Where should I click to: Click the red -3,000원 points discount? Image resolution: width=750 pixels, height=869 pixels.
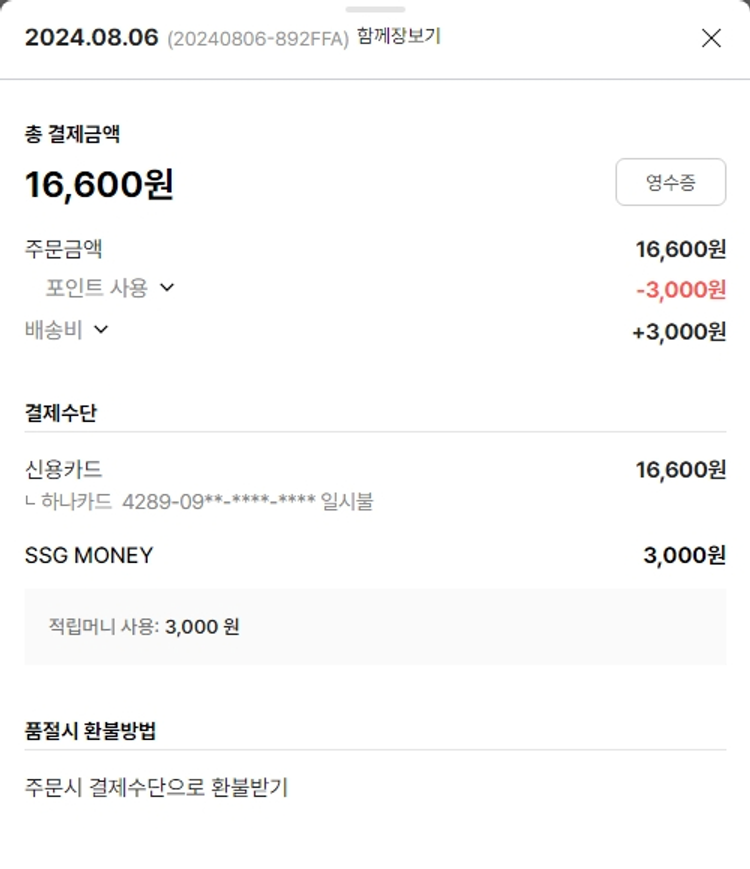coord(680,290)
